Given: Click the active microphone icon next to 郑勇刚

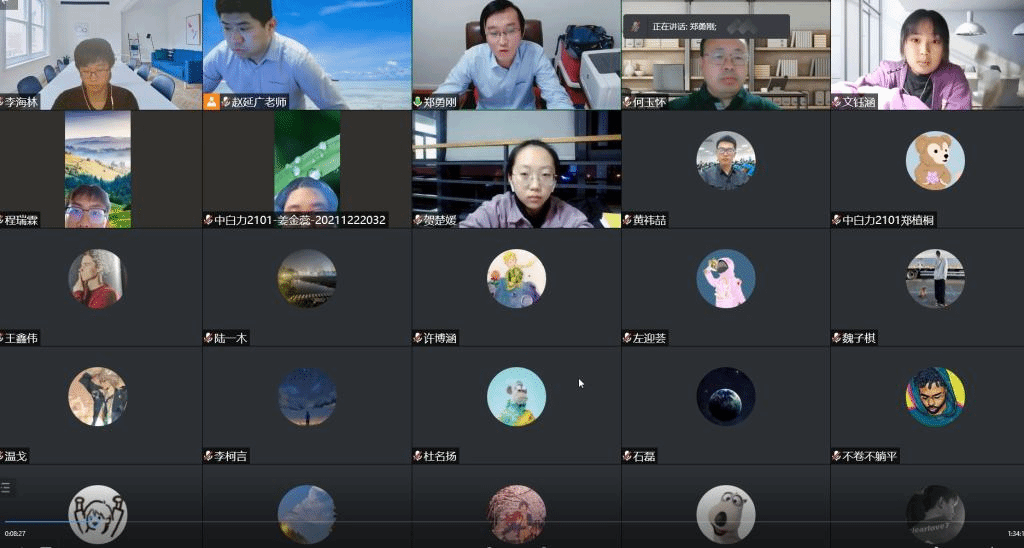Looking at the screenshot, I should (418, 102).
